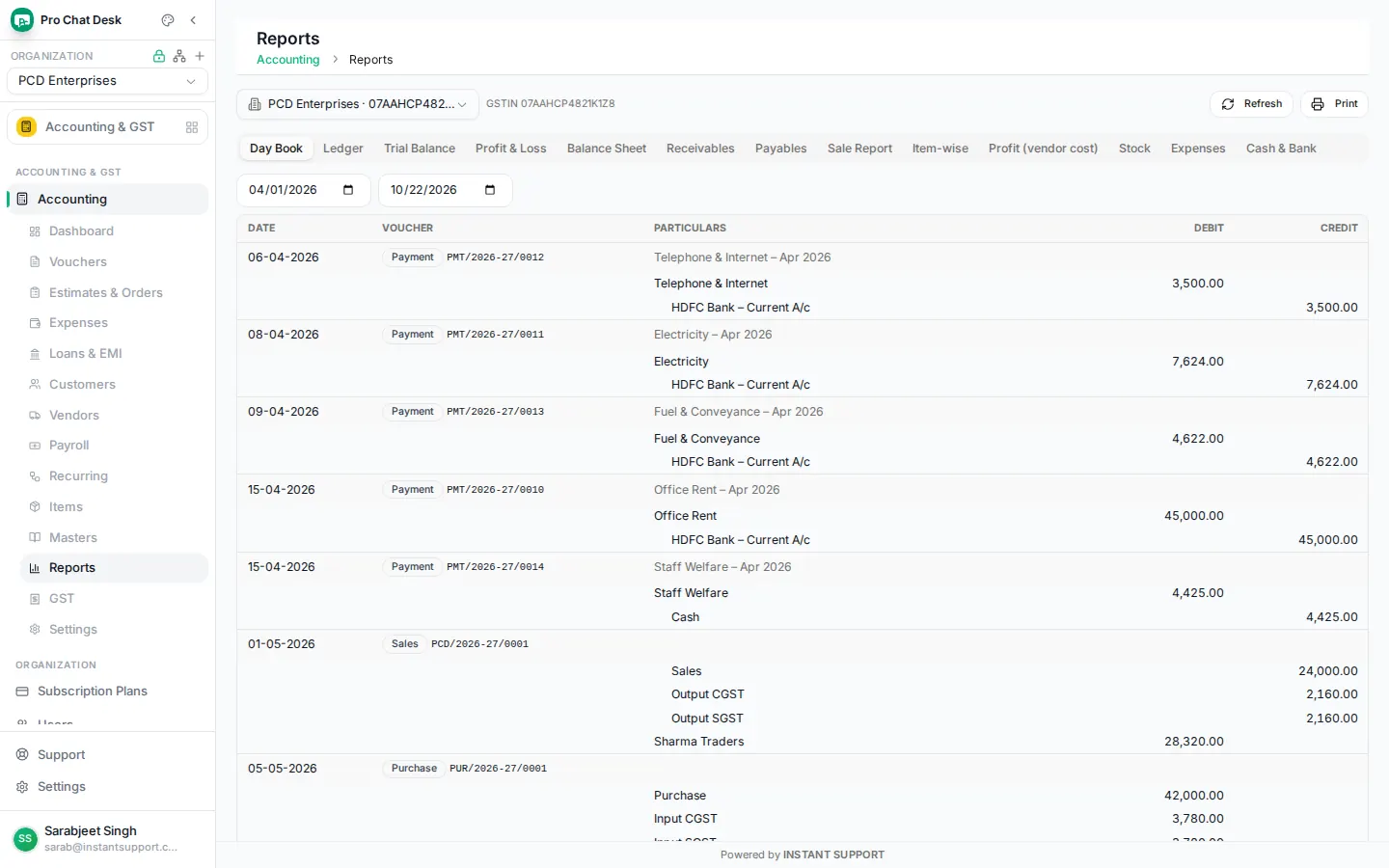Follow the Accounting breadcrumb link
The image size is (1389, 868).
(287, 60)
